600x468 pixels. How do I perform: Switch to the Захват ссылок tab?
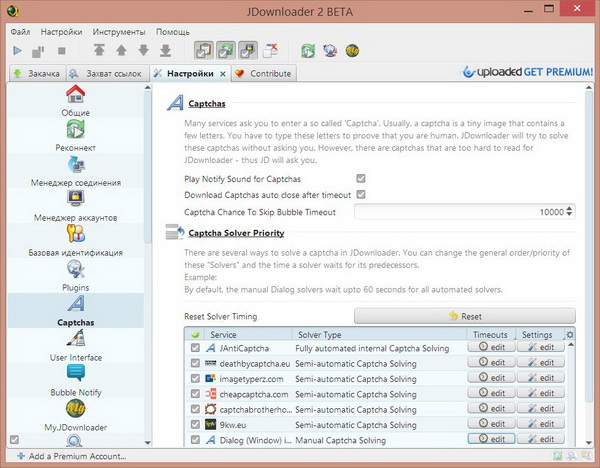tap(107, 73)
